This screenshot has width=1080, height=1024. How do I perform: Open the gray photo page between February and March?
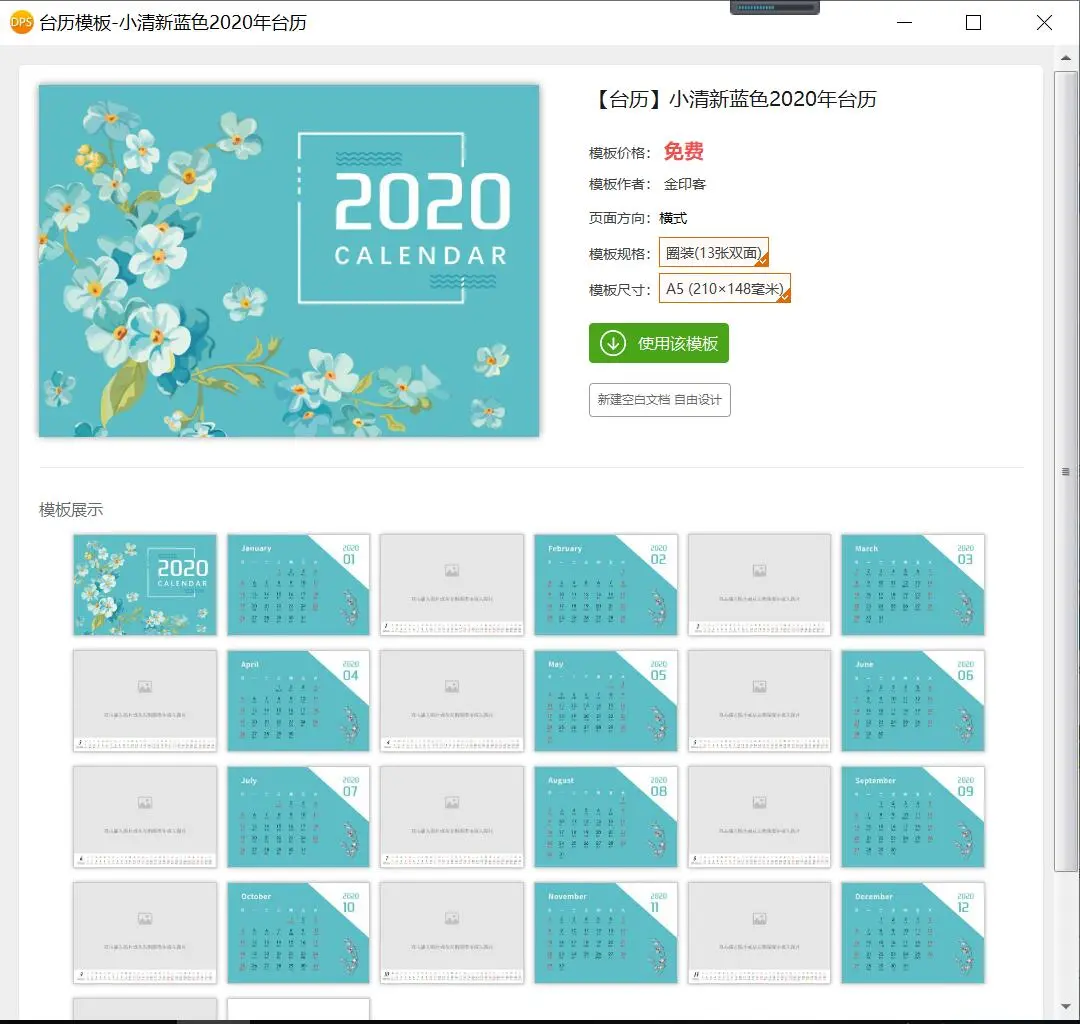click(759, 585)
